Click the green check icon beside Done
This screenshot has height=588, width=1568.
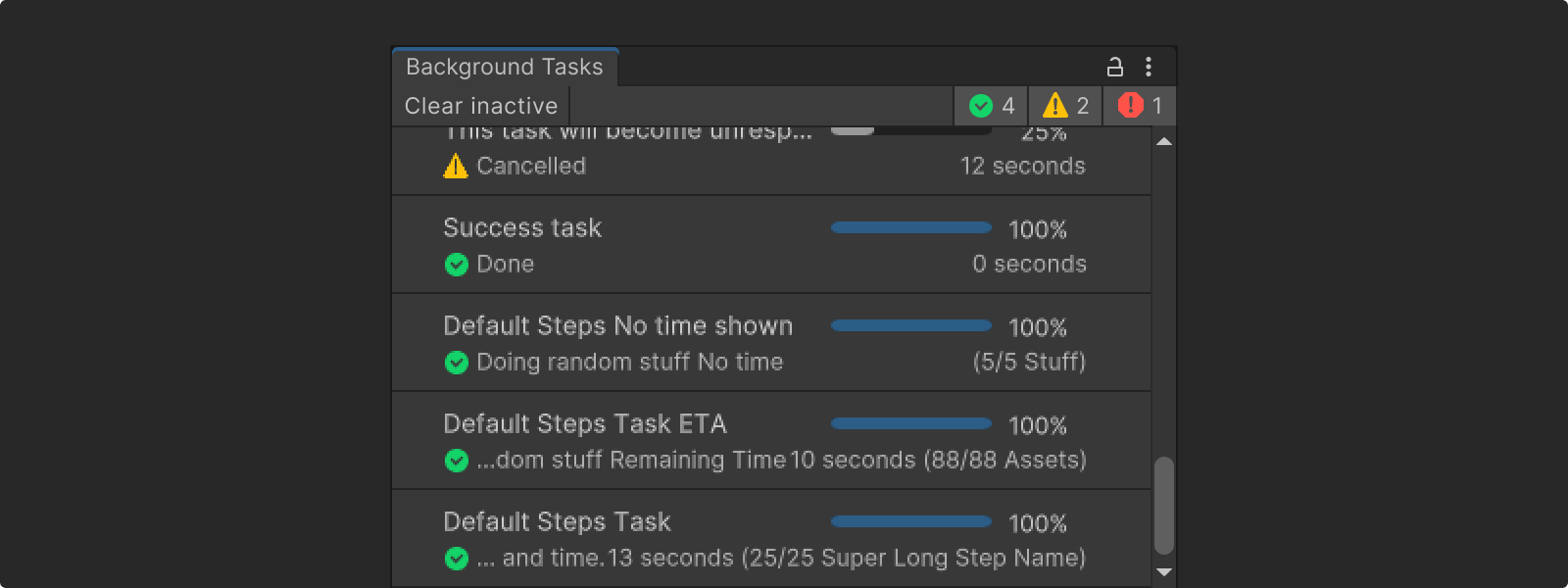point(456,264)
